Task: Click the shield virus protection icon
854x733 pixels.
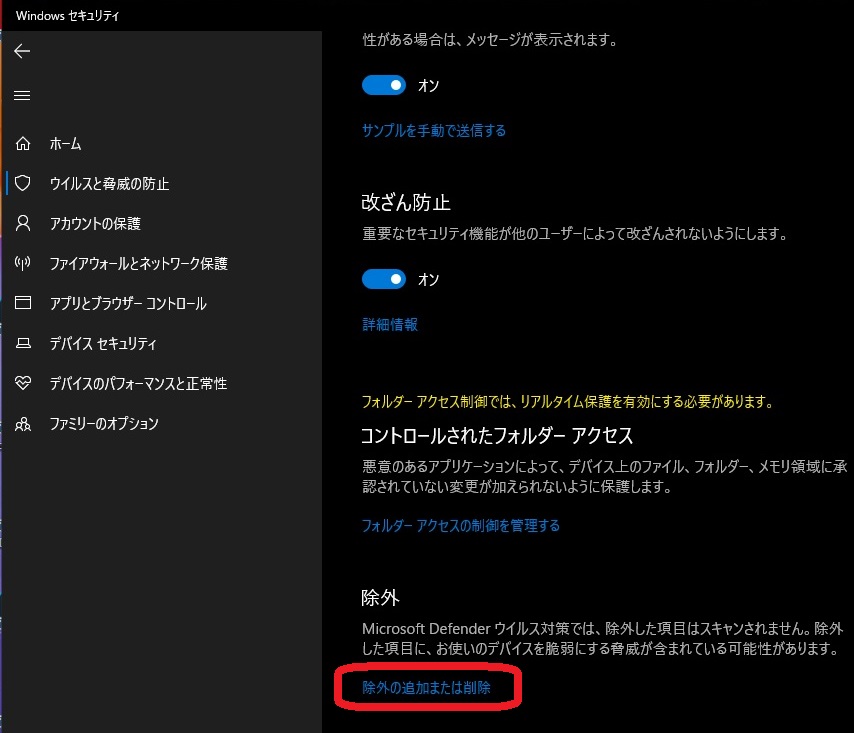Action: 23,184
